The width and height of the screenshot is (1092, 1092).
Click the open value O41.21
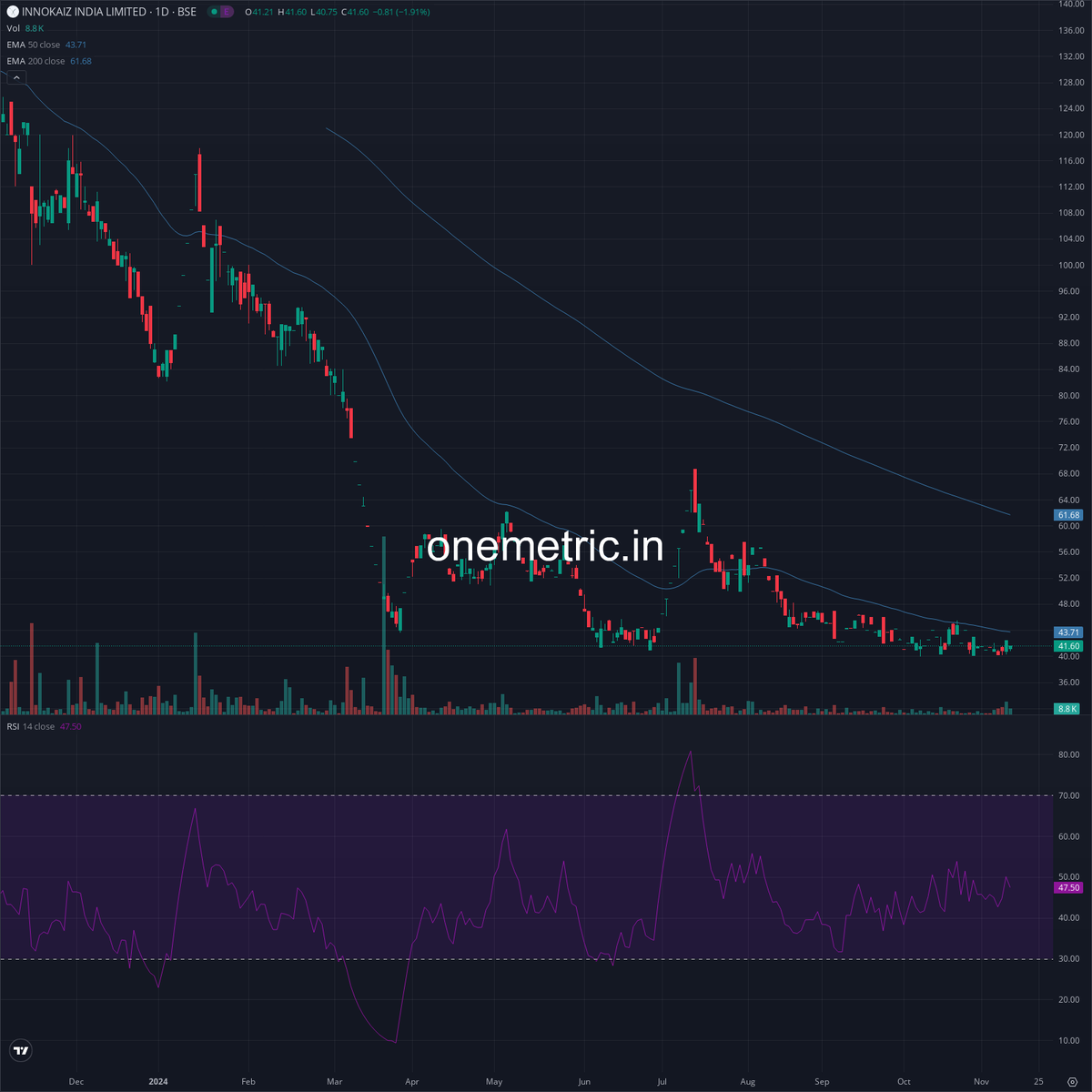[259, 12]
